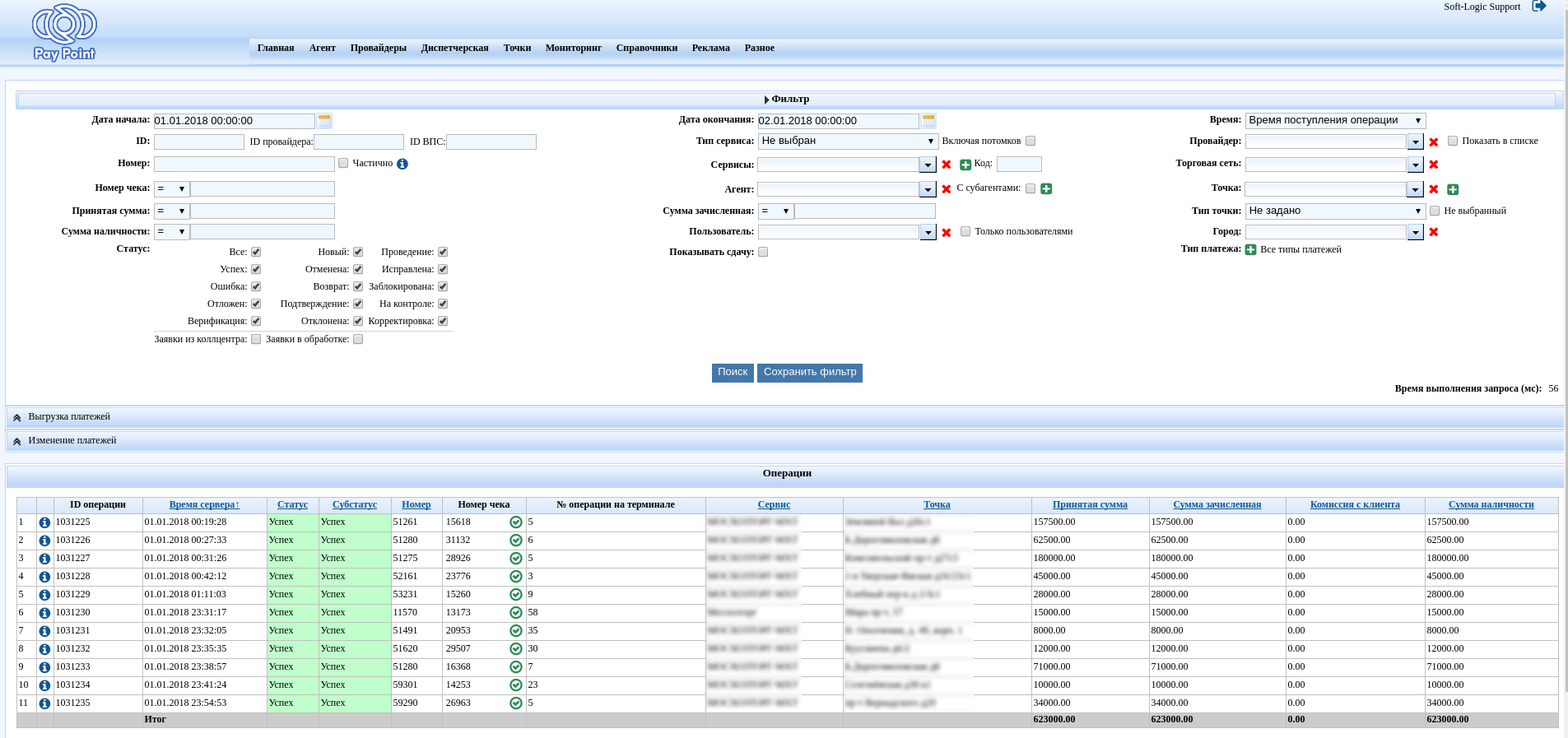1568x738 pixels.
Task: Open the Главная menu
Action: coord(276,48)
